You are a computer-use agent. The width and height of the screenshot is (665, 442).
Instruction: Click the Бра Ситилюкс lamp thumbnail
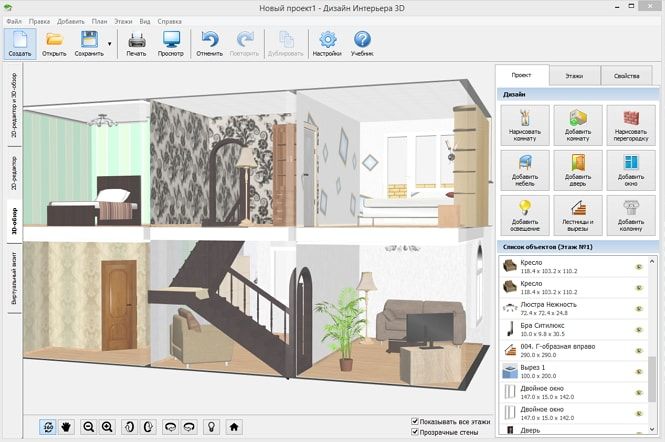(509, 330)
